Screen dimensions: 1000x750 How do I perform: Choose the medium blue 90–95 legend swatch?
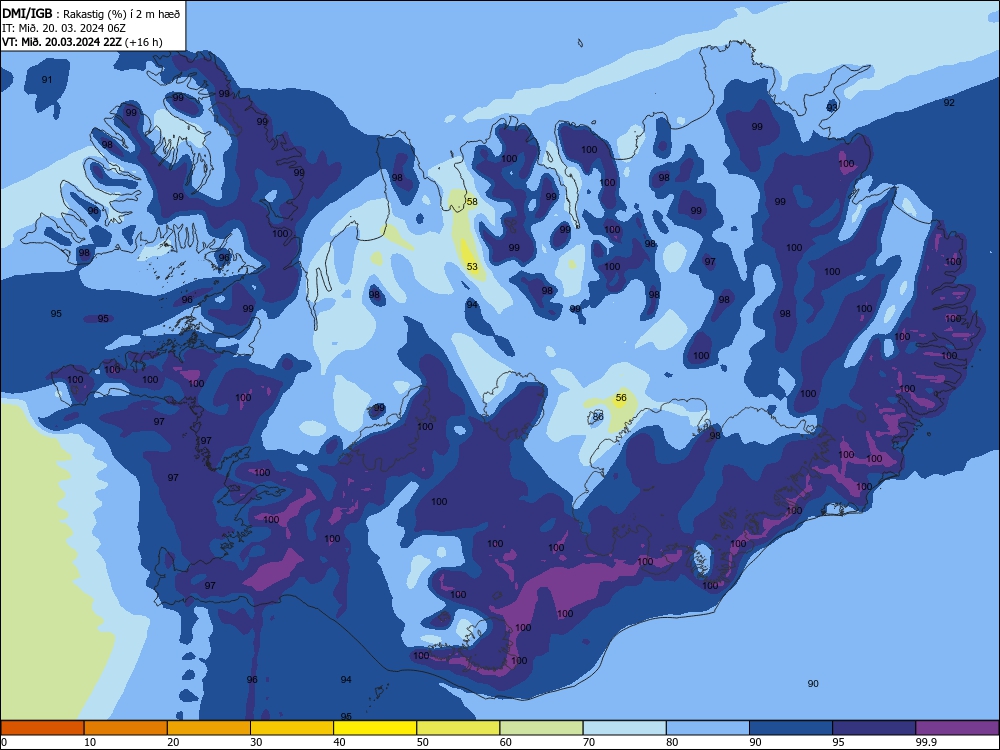[x=791, y=728]
